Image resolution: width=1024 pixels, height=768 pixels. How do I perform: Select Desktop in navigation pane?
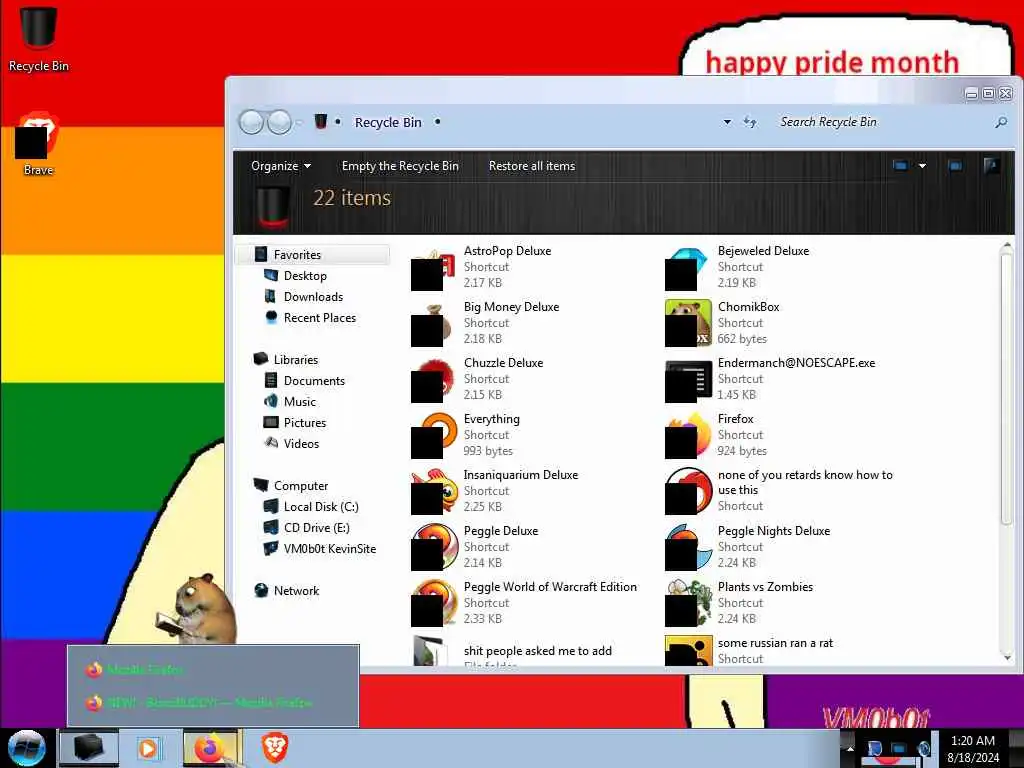coord(305,276)
